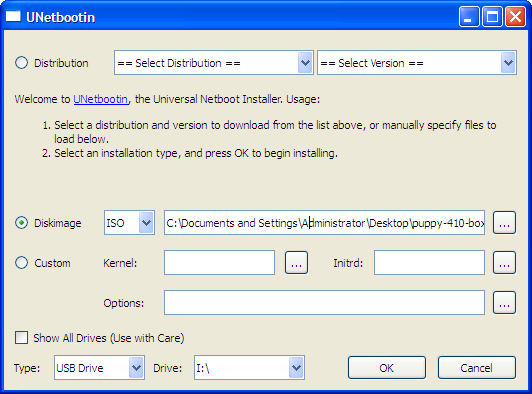Select the Distribution radio button
The width and height of the screenshot is (532, 394).
pos(21,63)
